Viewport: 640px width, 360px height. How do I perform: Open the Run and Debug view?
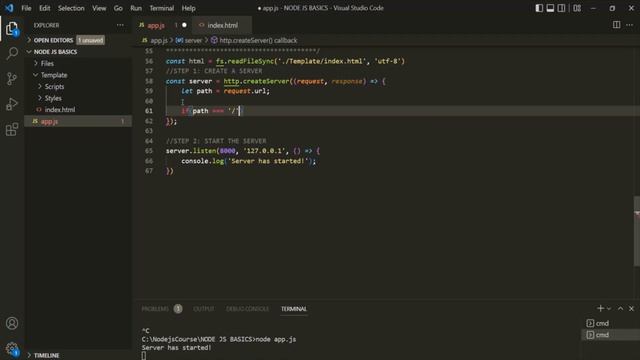click(x=12, y=104)
